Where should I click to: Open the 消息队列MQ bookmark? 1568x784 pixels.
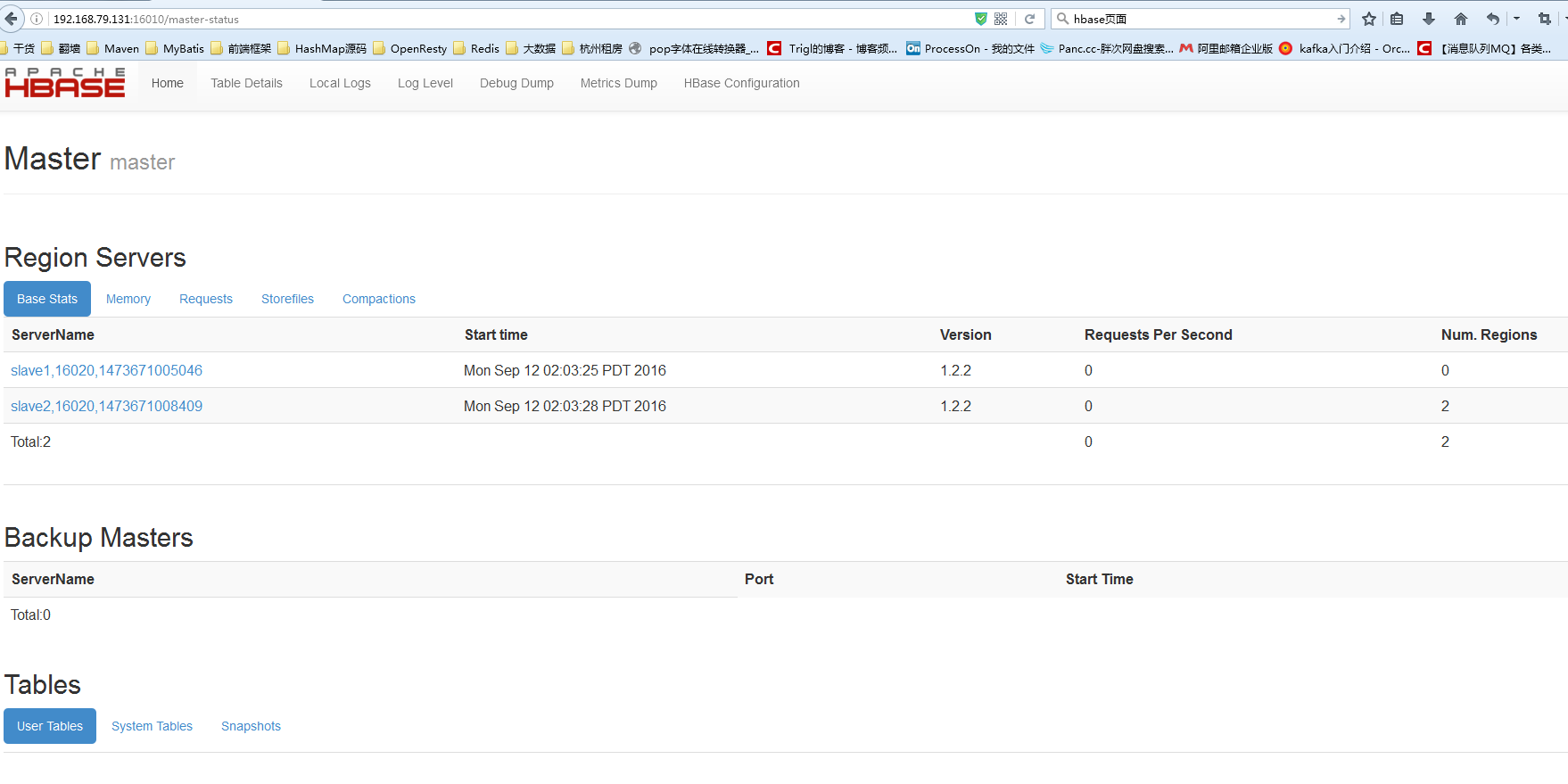(x=1485, y=48)
